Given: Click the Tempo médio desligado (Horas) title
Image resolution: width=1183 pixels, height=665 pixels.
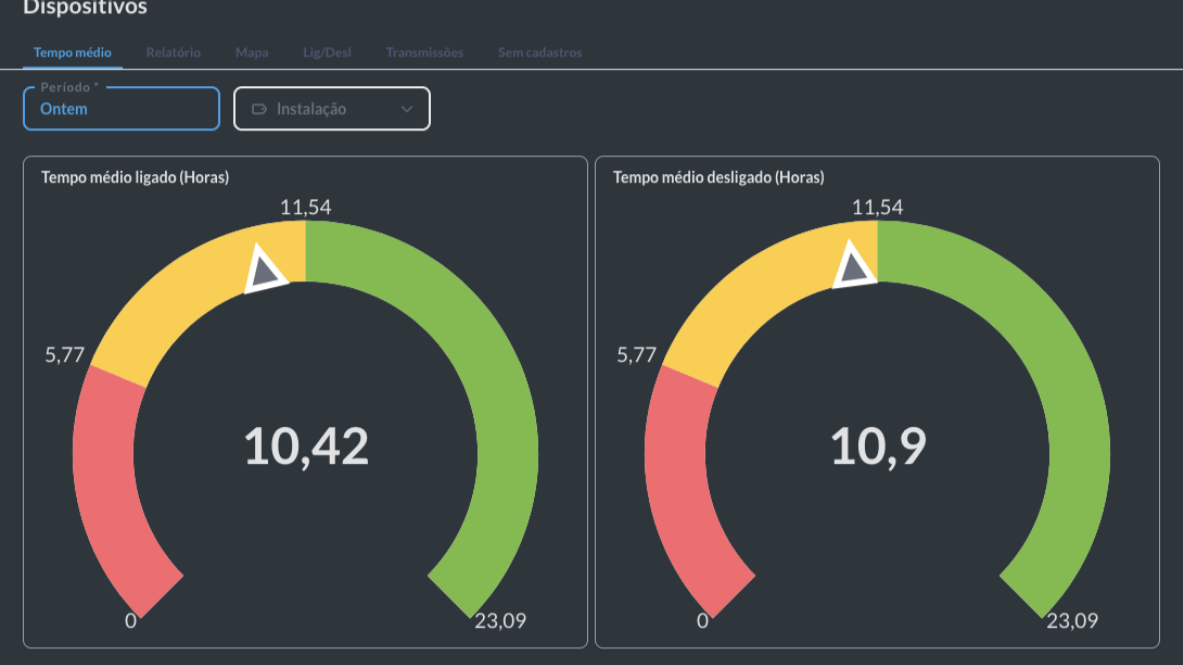Looking at the screenshot, I should click(x=718, y=177).
